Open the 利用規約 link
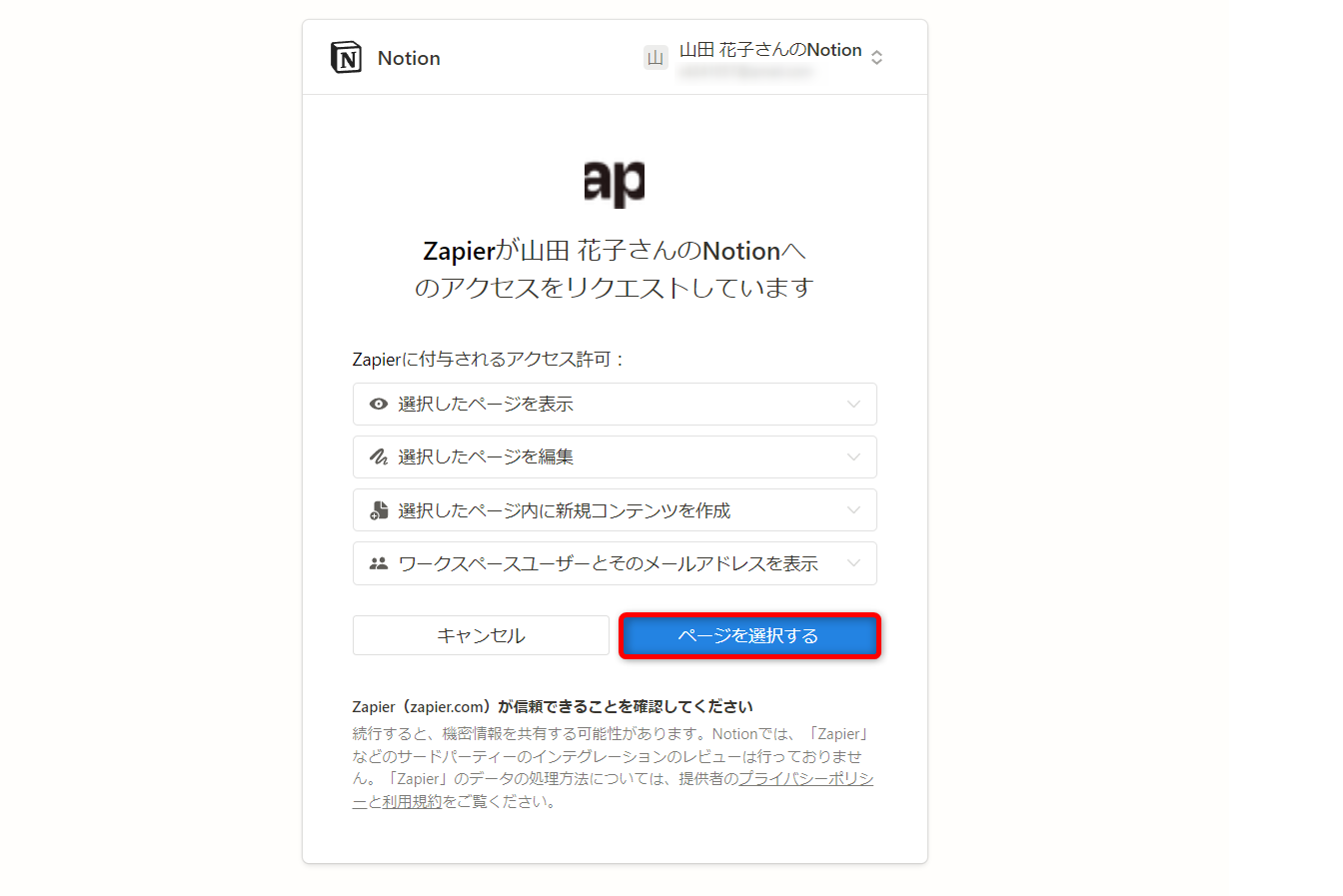 (x=412, y=802)
